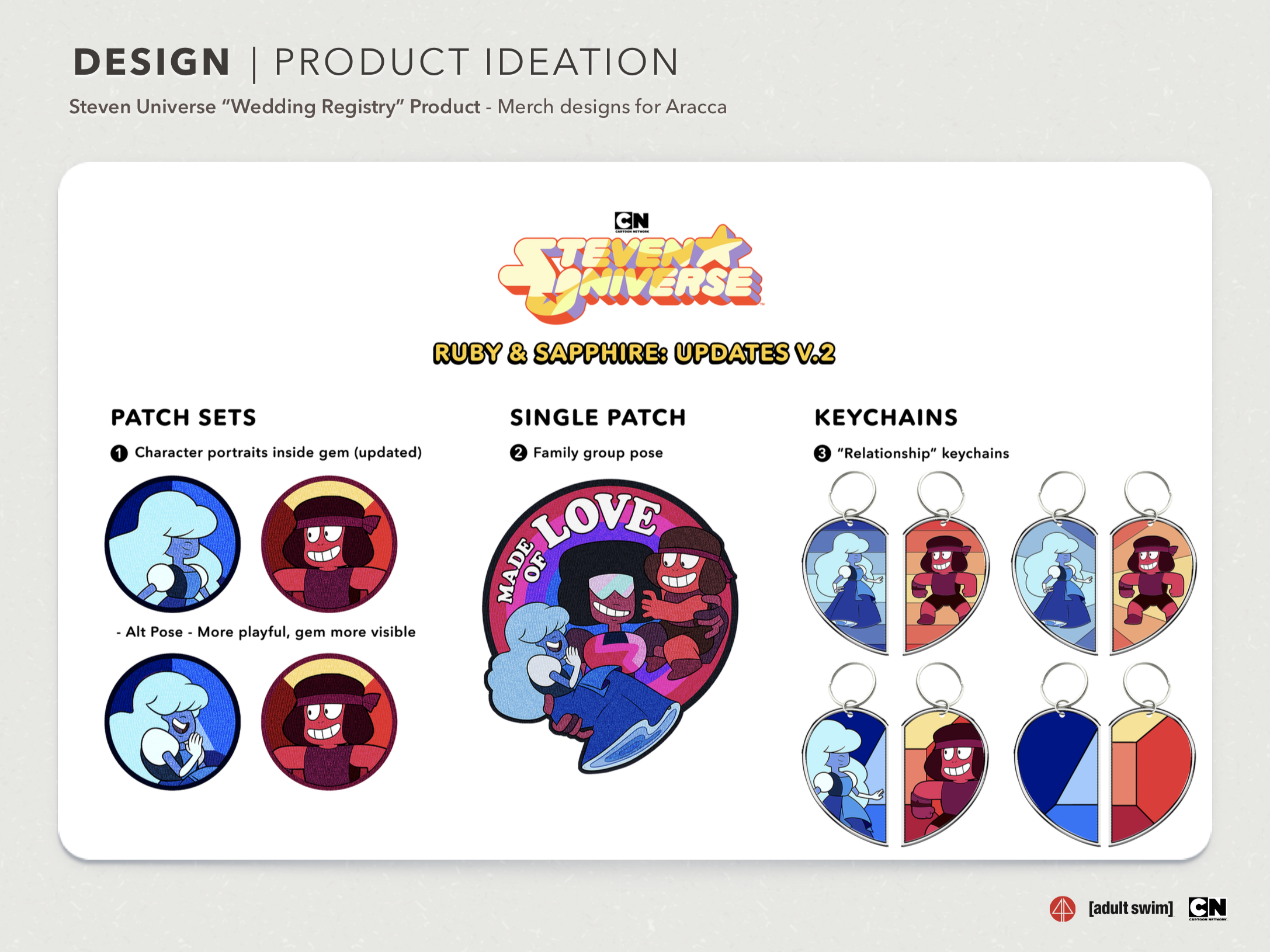
Task: Click the Patch Sets heading
Action: (x=183, y=418)
